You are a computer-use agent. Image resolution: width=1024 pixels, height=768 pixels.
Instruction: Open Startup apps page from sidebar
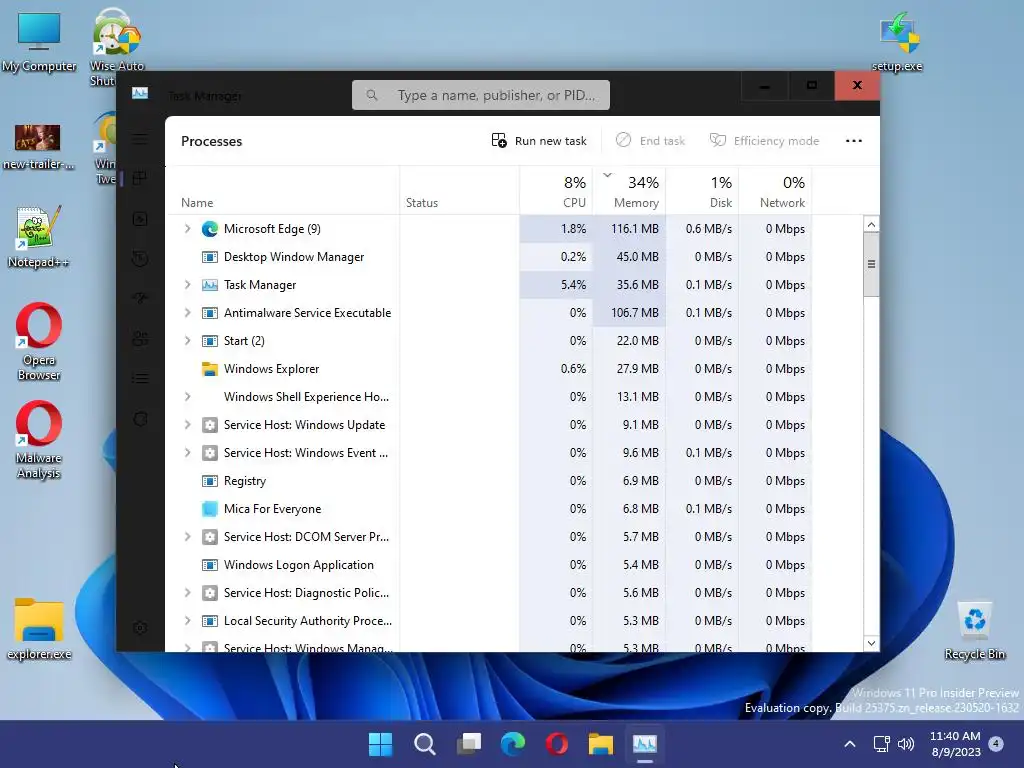coord(140,298)
